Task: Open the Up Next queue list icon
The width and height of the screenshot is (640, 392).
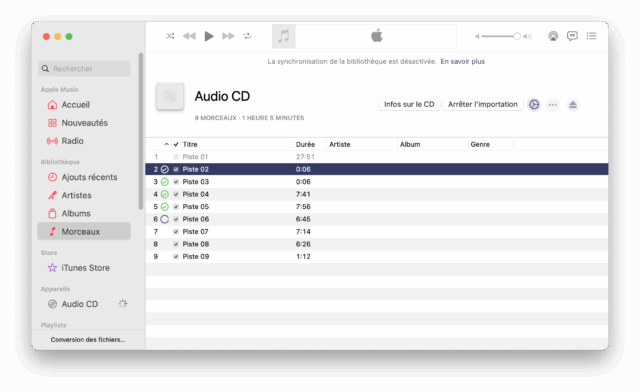Action: (x=591, y=36)
